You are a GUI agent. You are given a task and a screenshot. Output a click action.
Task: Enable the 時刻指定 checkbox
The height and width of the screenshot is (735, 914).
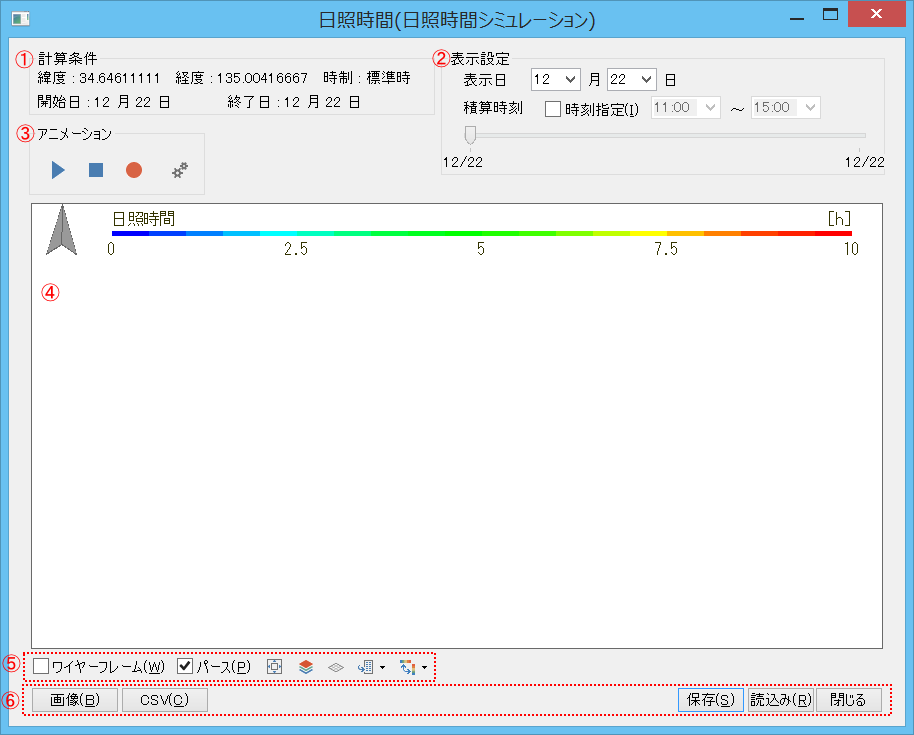(x=553, y=108)
